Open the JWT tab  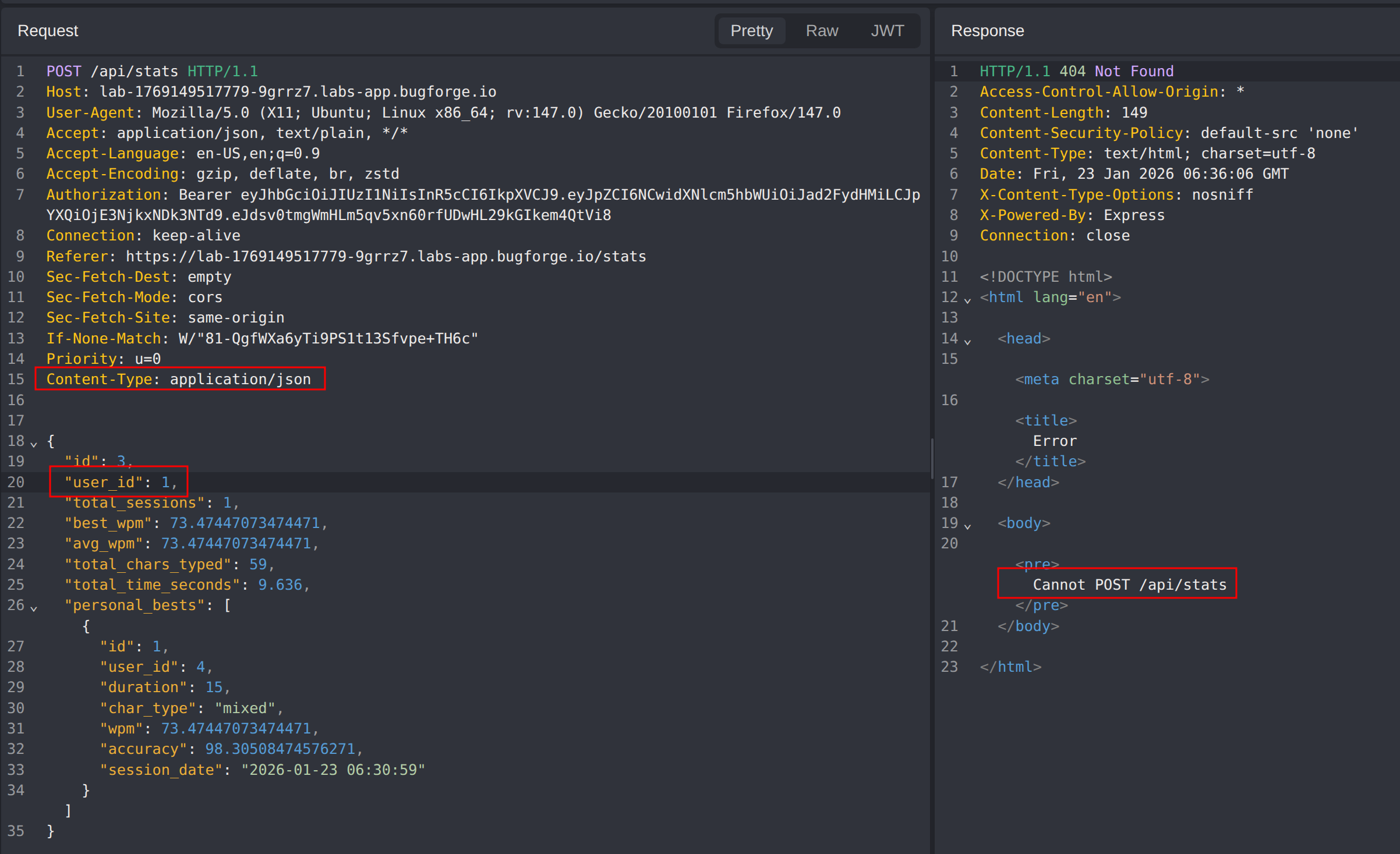pyautogui.click(x=887, y=31)
